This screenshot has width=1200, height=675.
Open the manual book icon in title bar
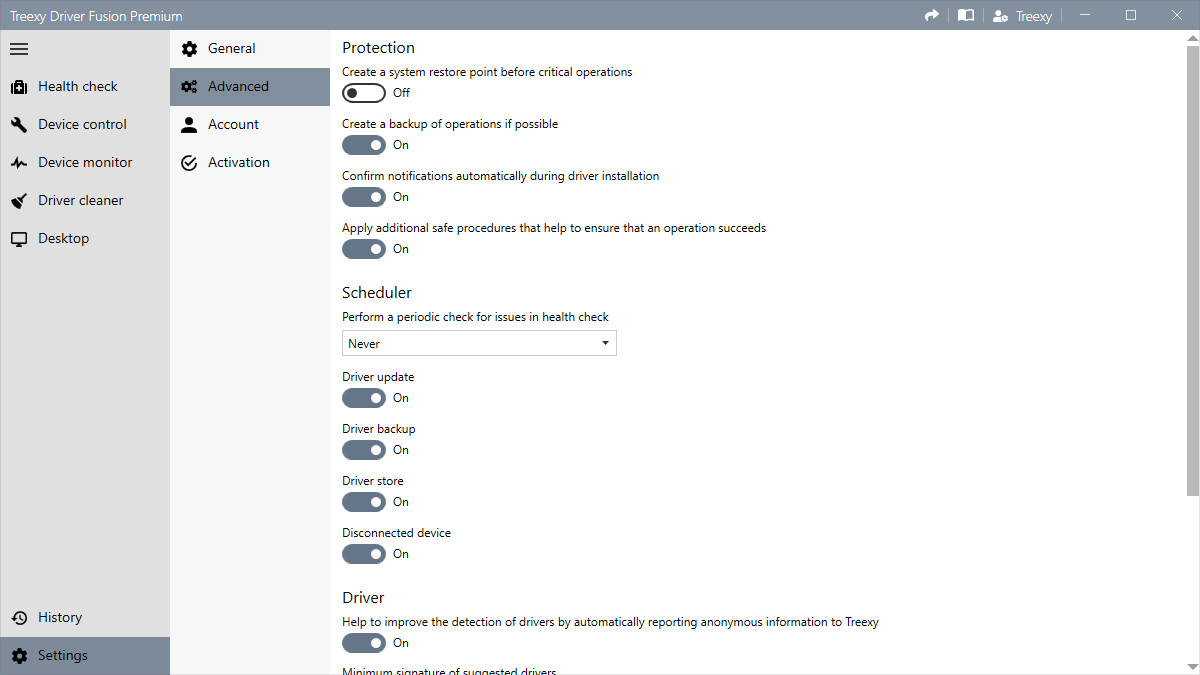click(965, 16)
